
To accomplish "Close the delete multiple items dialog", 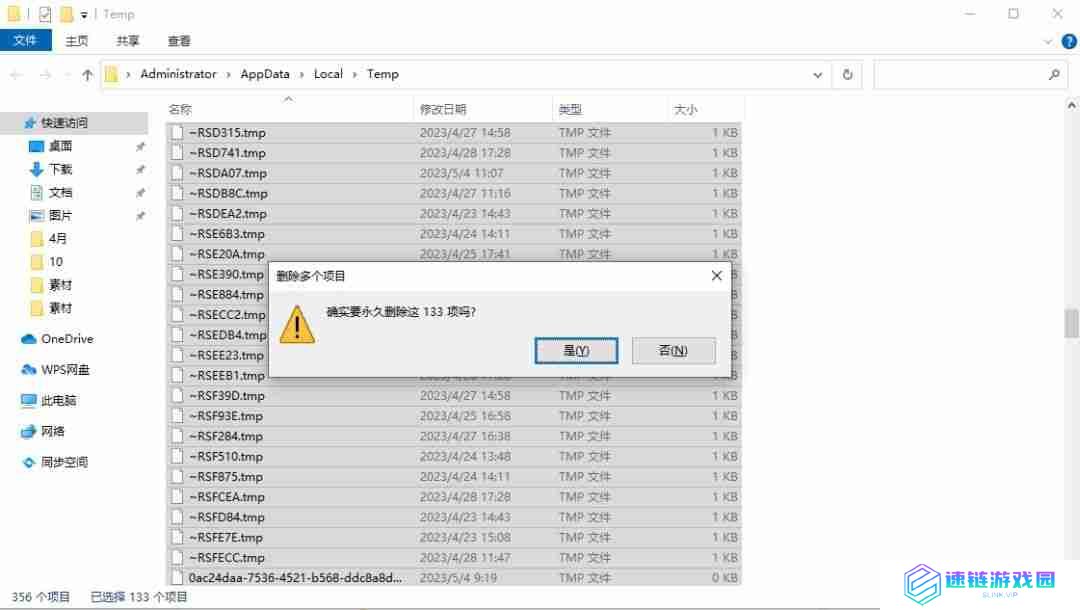I will point(716,275).
